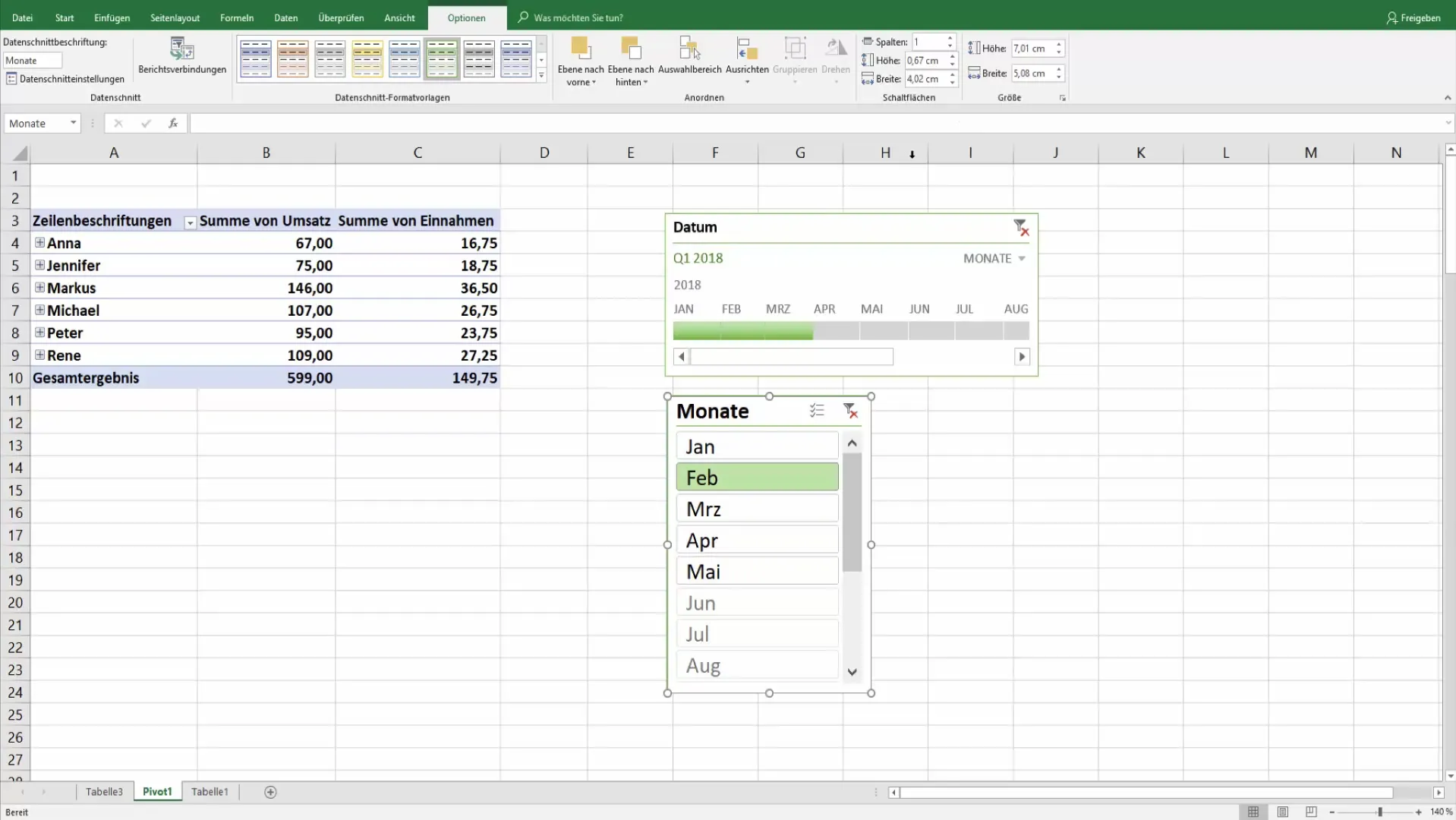Click timeline scroll right arrow

1022,357
